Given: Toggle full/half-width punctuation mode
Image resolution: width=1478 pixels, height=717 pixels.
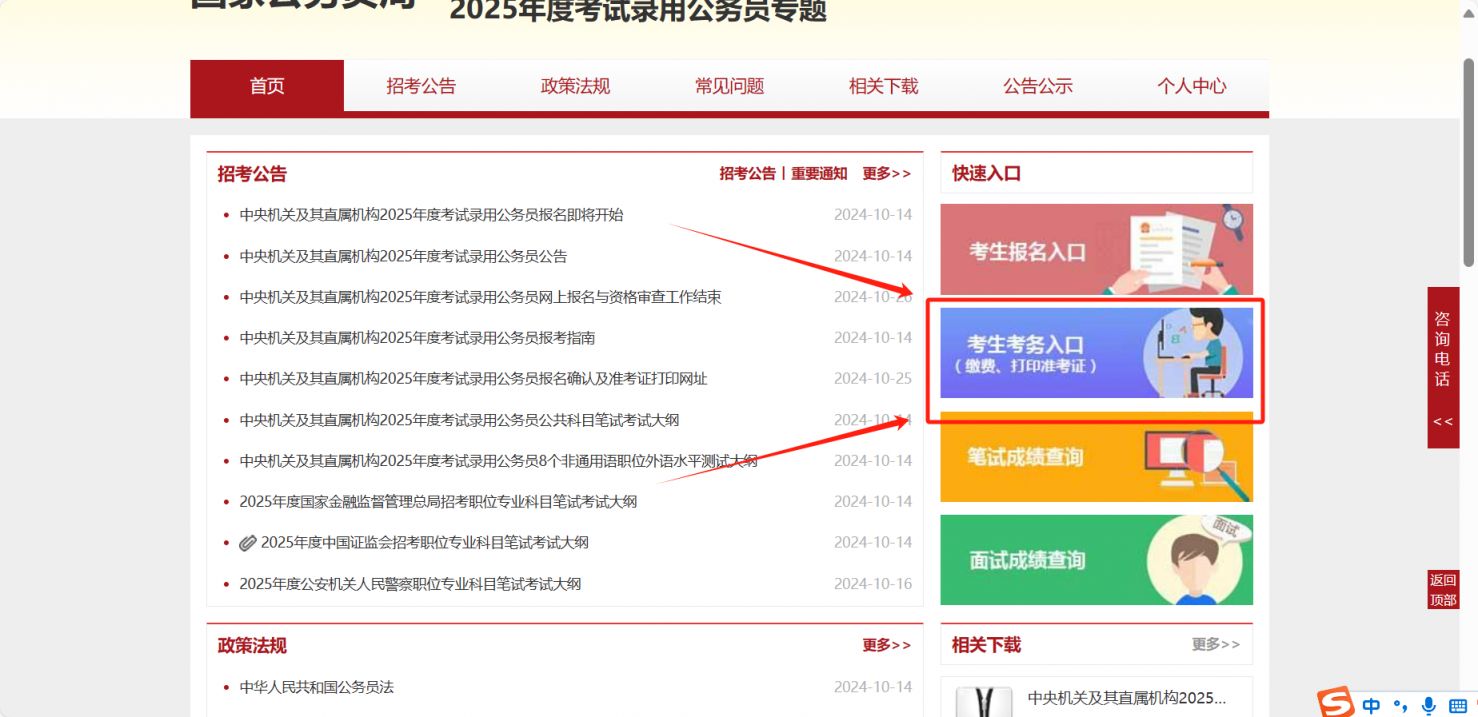Looking at the screenshot, I should click(1399, 703).
